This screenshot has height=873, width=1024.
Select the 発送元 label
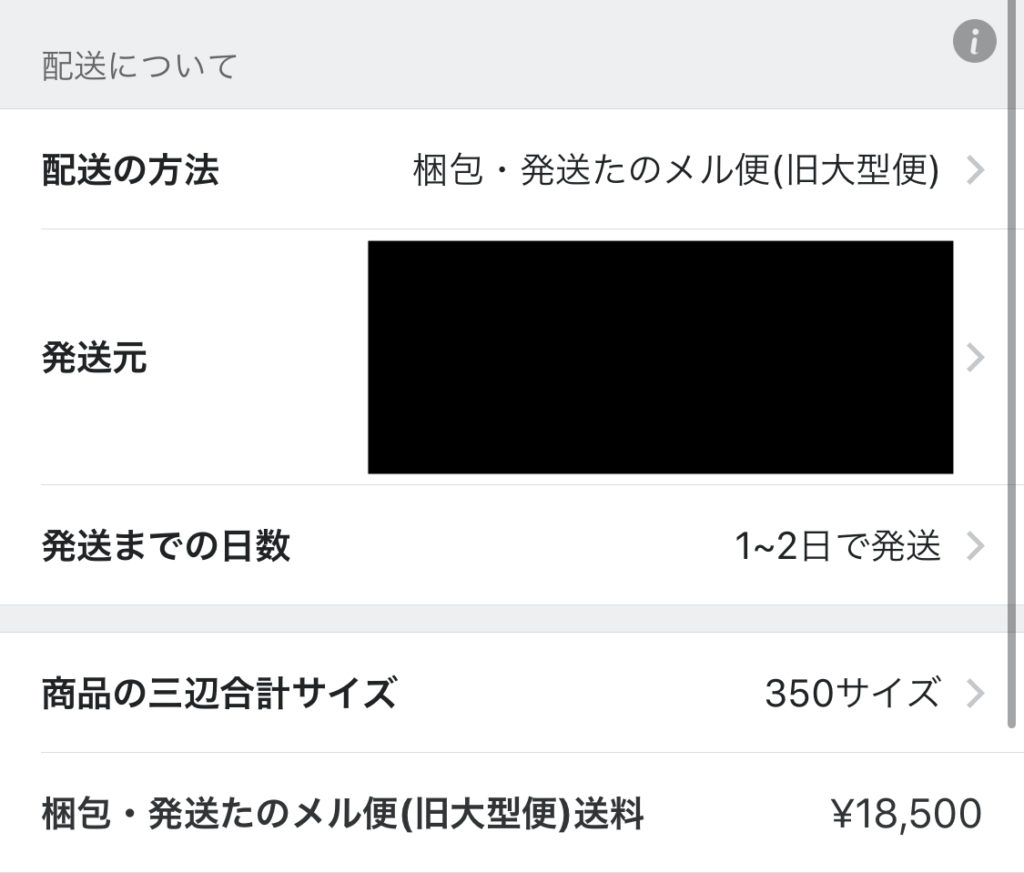tap(95, 357)
